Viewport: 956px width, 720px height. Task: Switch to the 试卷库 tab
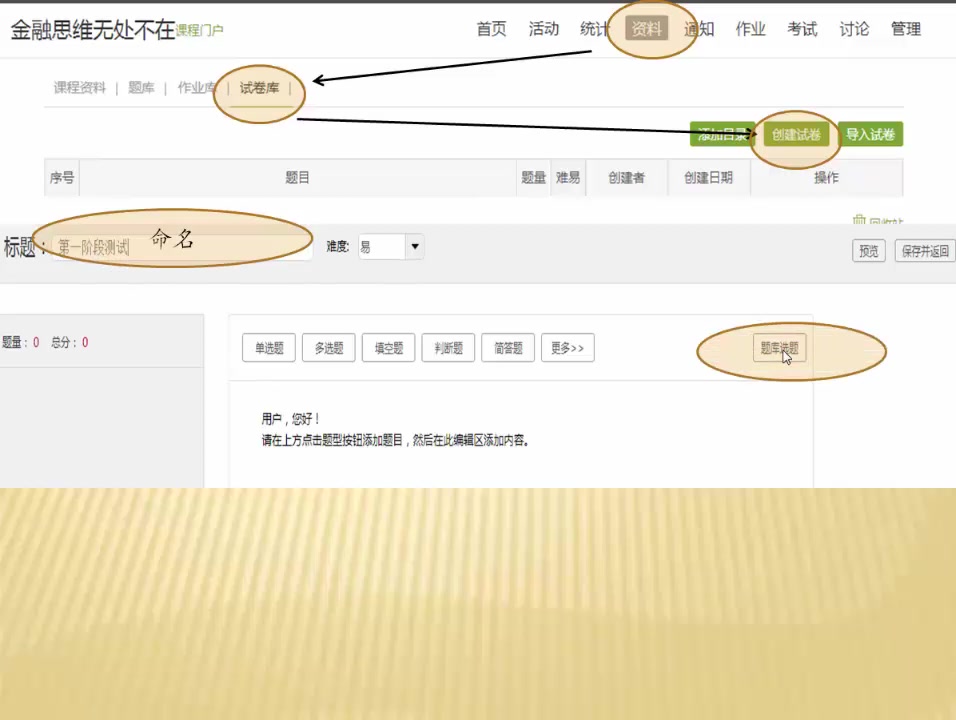coord(258,88)
